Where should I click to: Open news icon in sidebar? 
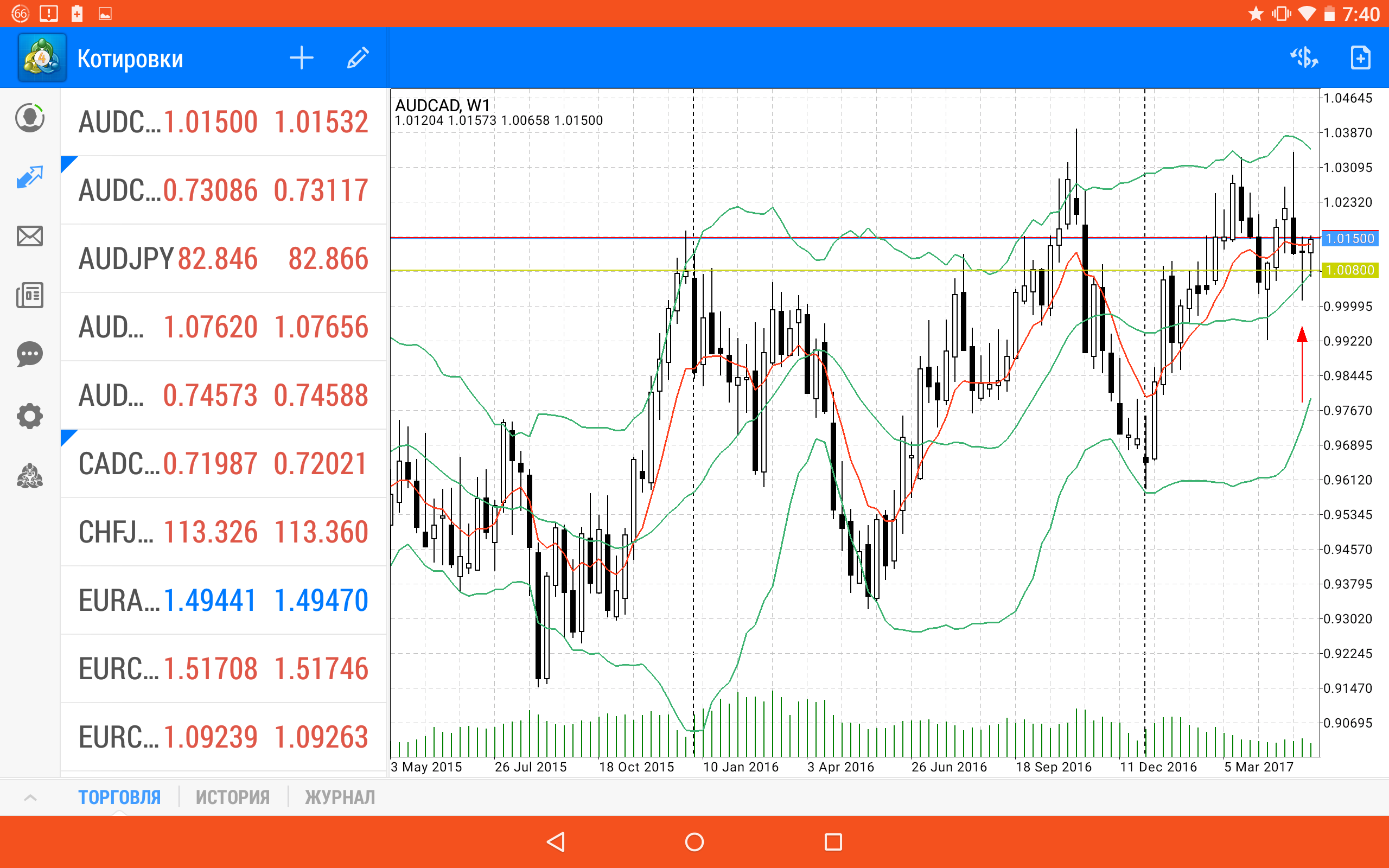pyautogui.click(x=30, y=295)
